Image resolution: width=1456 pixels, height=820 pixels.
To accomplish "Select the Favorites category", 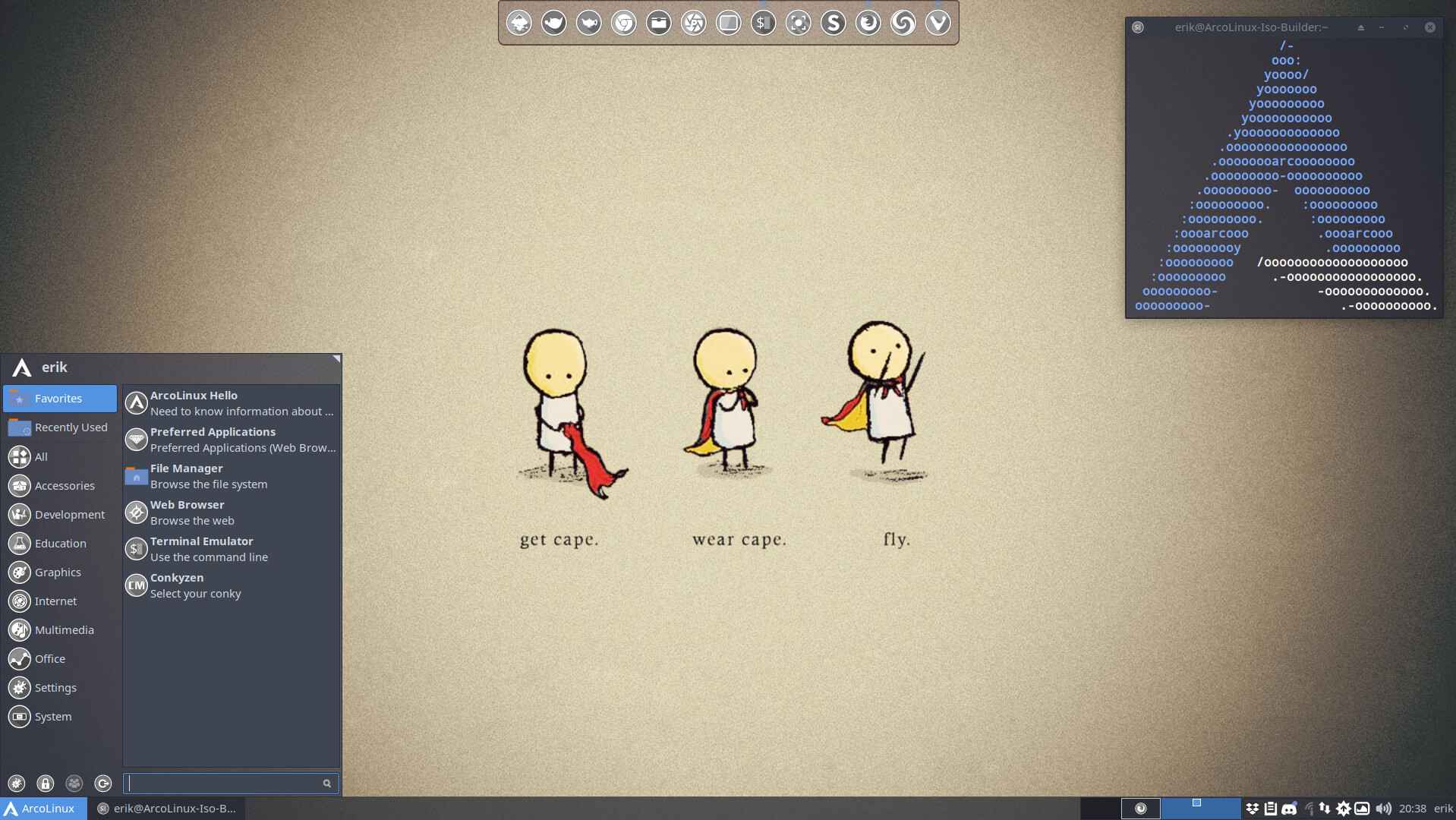I will pos(60,399).
